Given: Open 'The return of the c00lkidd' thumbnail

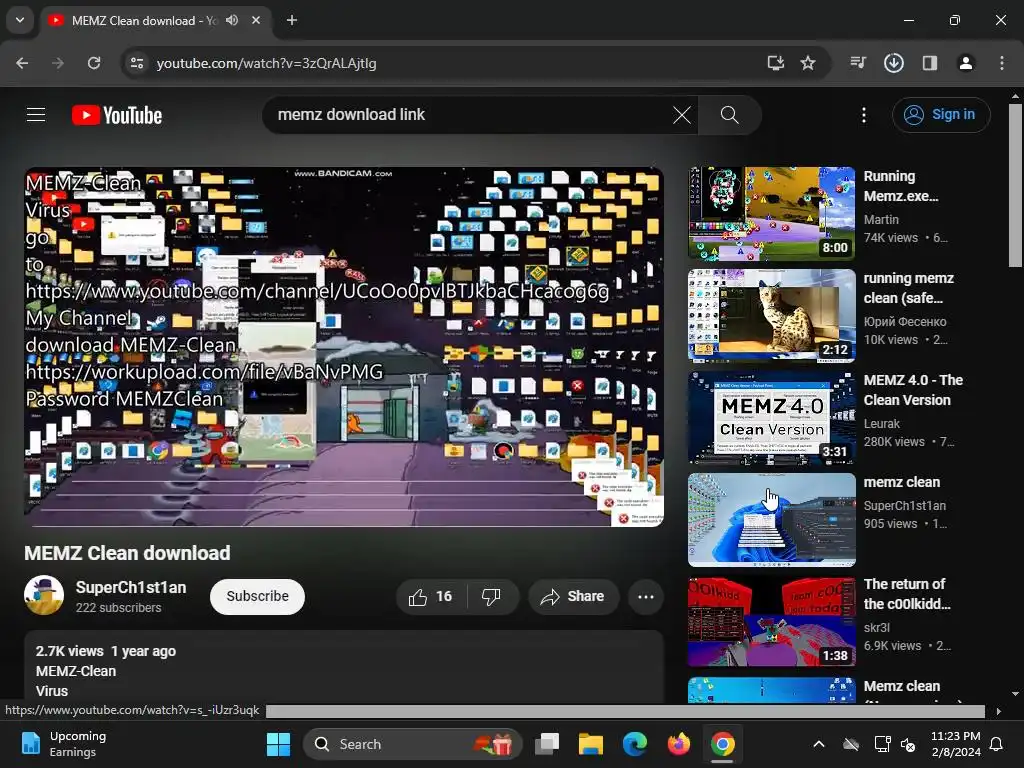Looking at the screenshot, I should (771, 621).
